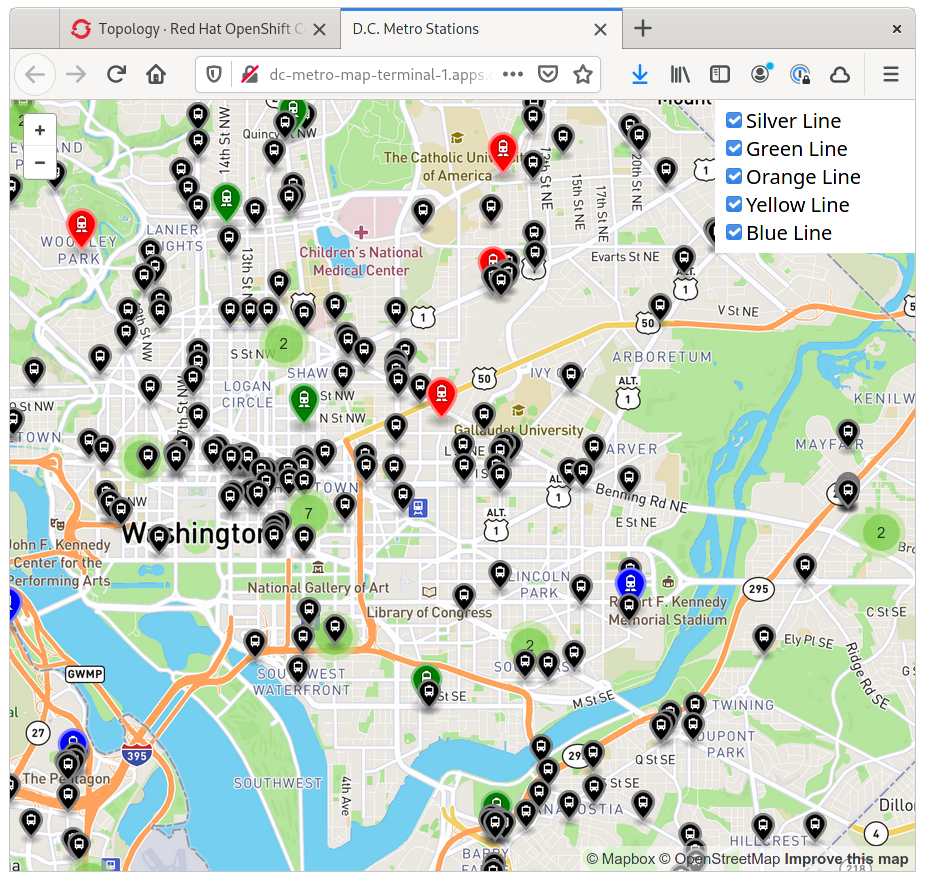This screenshot has height=881, width=925.
Task: Toggle the browser sidebar view
Action: point(720,74)
